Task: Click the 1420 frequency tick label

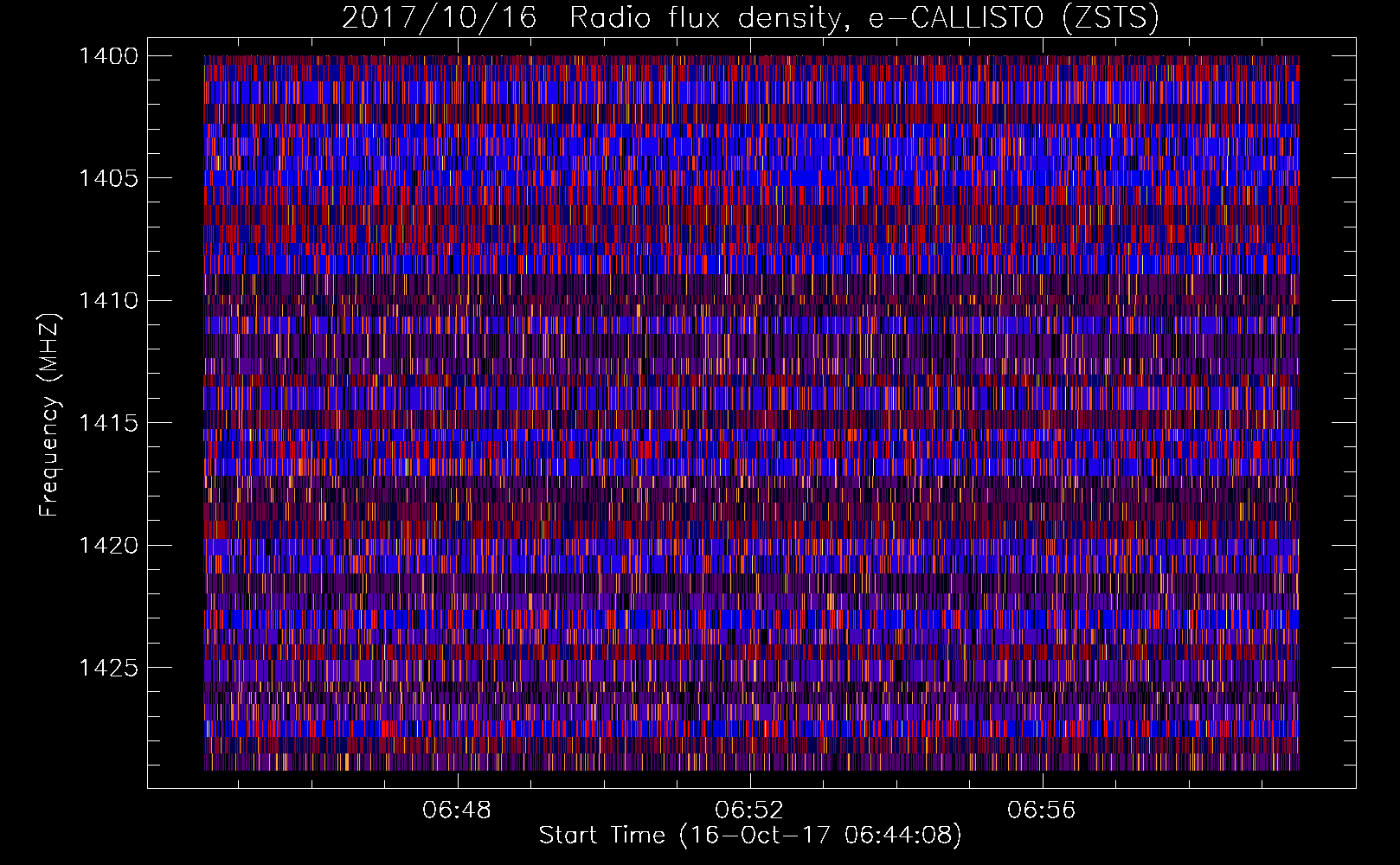Action: point(108,546)
